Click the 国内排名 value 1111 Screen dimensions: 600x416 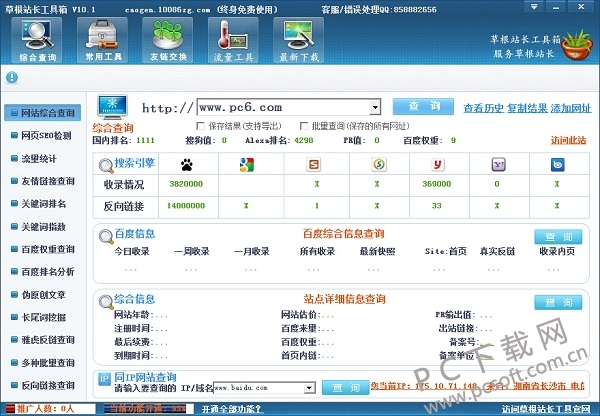pos(145,140)
